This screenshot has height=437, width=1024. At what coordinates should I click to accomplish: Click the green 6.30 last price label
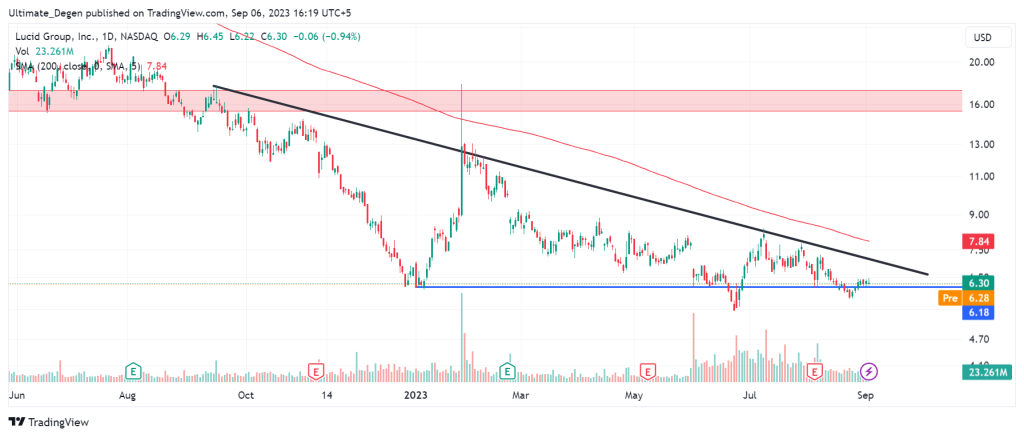977,283
